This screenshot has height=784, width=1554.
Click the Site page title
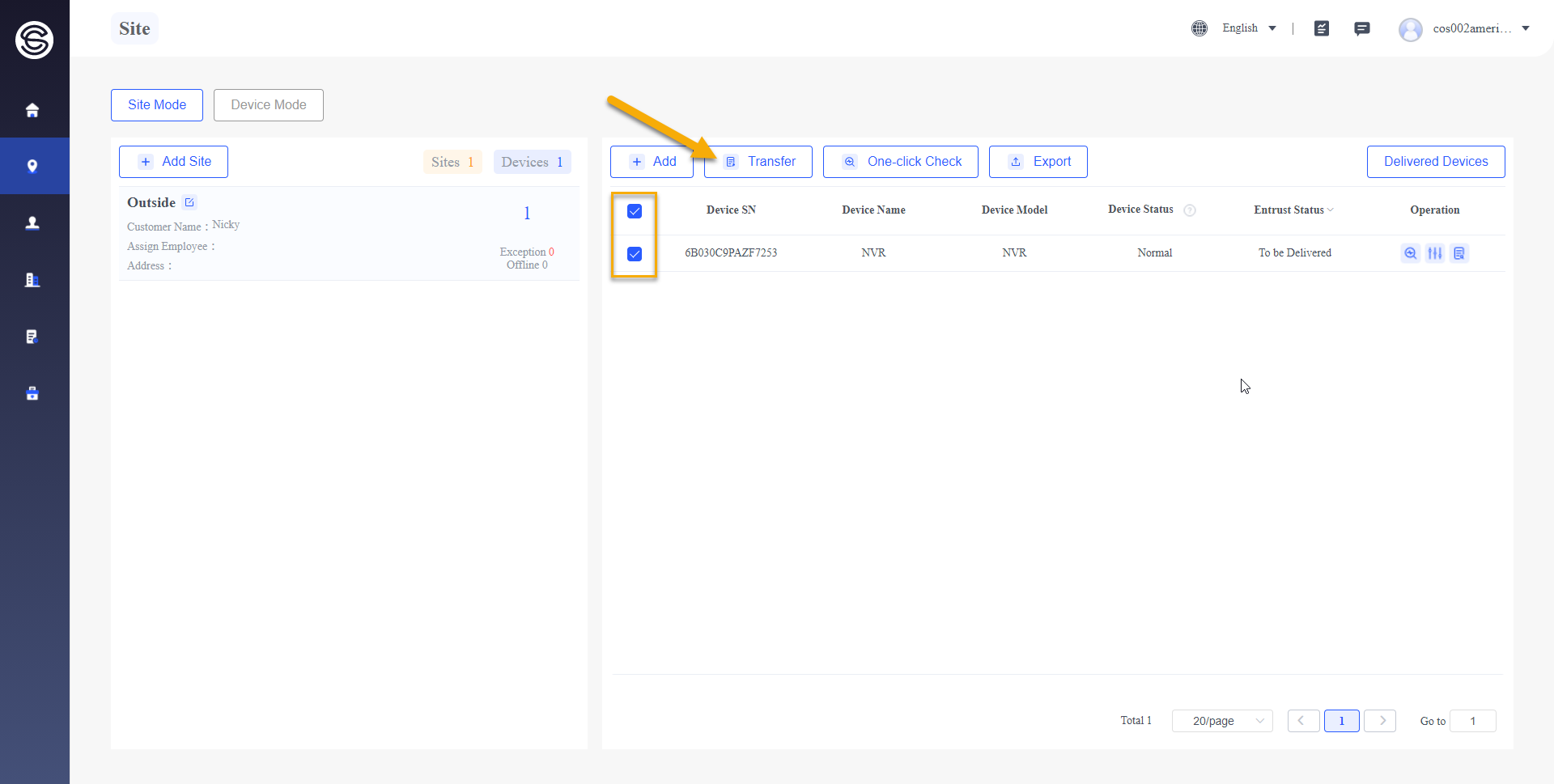click(134, 29)
